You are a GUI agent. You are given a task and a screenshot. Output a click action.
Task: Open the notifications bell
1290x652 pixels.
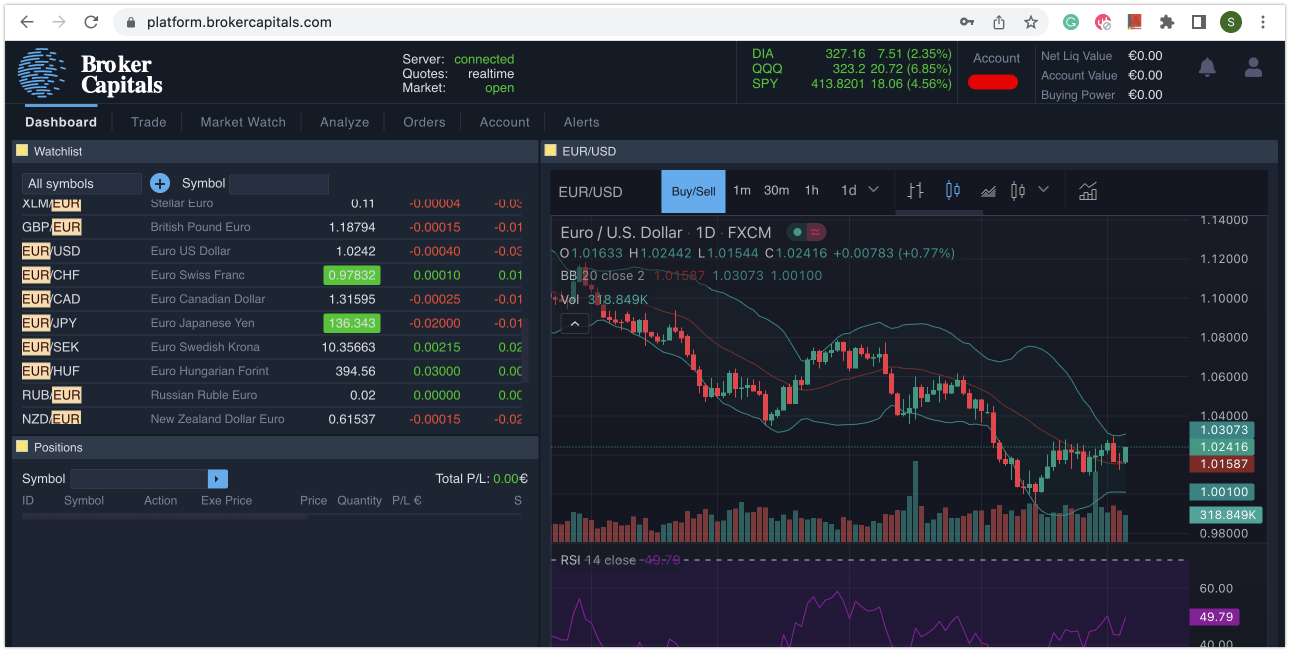(x=1207, y=67)
